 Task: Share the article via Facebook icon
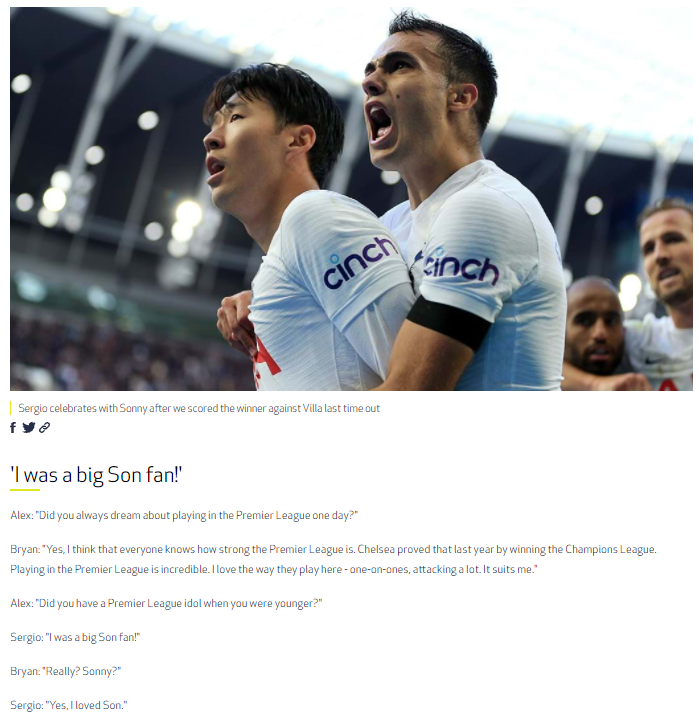[13, 428]
